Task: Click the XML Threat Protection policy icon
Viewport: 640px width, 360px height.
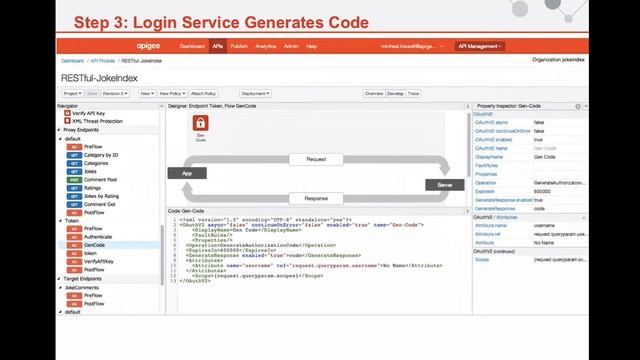Action: (x=67, y=121)
